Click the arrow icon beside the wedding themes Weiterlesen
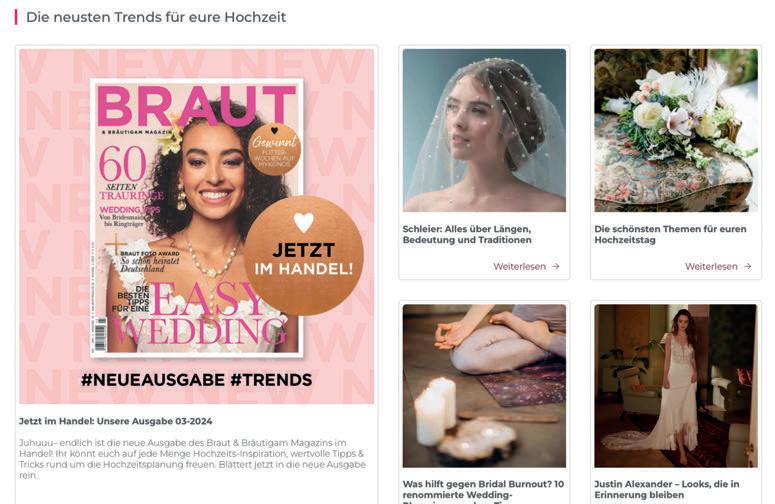The height and width of the screenshot is (504, 775). click(x=747, y=266)
